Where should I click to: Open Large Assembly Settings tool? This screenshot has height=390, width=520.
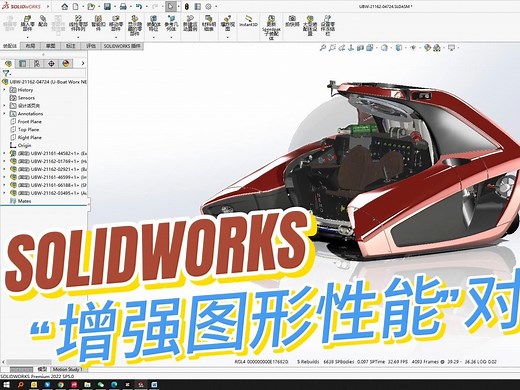(x=310, y=25)
